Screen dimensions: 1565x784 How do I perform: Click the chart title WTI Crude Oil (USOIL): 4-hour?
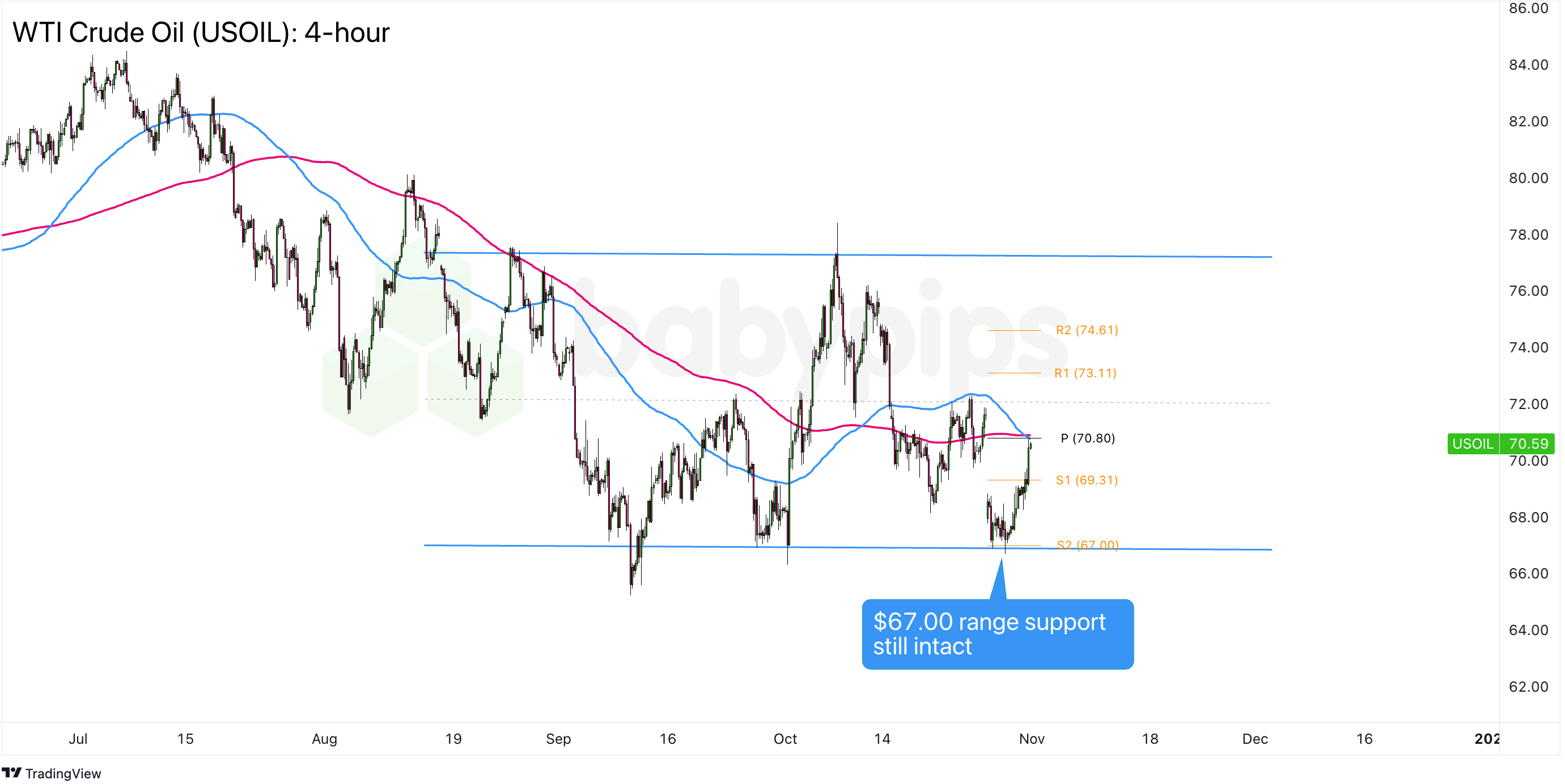point(201,32)
